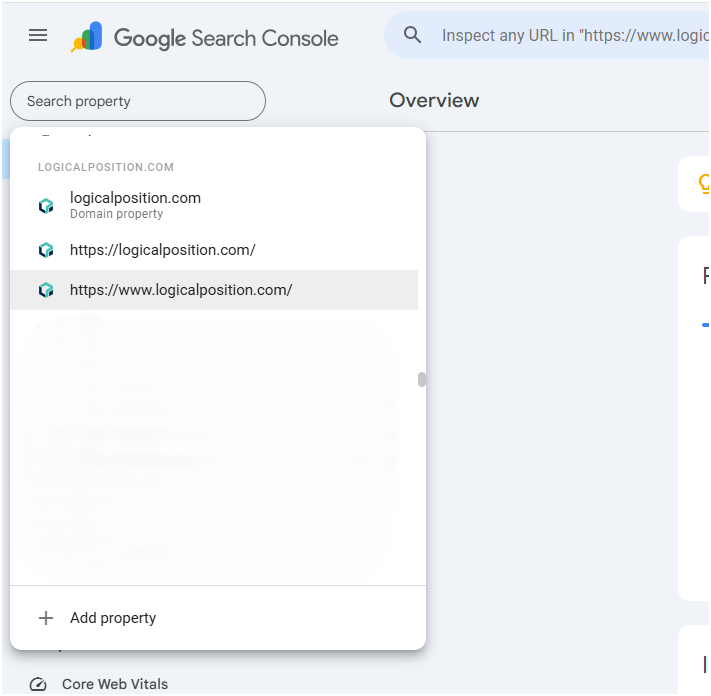Click the favicon beside logicalposition.com domain property
The width and height of the screenshot is (711, 696).
[x=46, y=206]
